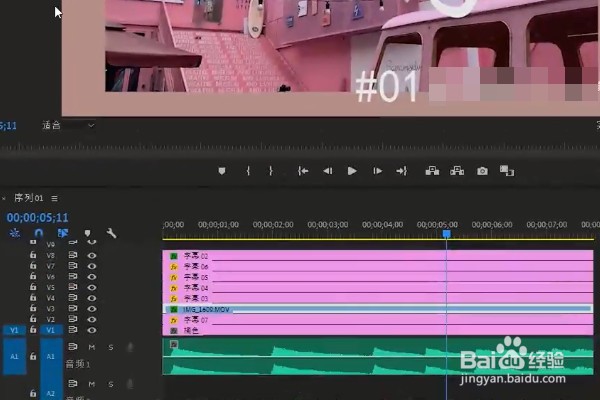Toggle V1 source patching button
This screenshot has height=400, width=600.
tap(14, 330)
